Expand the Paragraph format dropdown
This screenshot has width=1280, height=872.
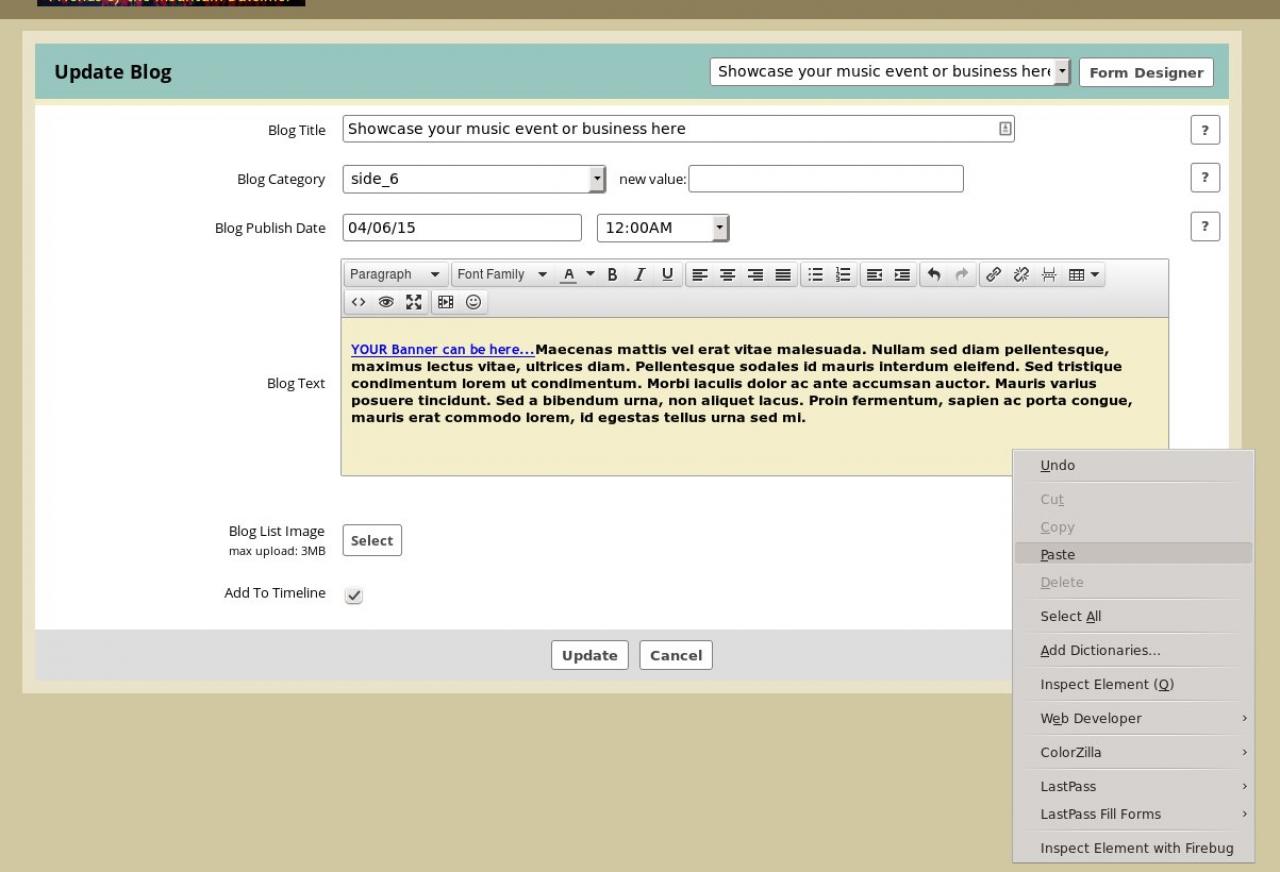(x=396, y=275)
